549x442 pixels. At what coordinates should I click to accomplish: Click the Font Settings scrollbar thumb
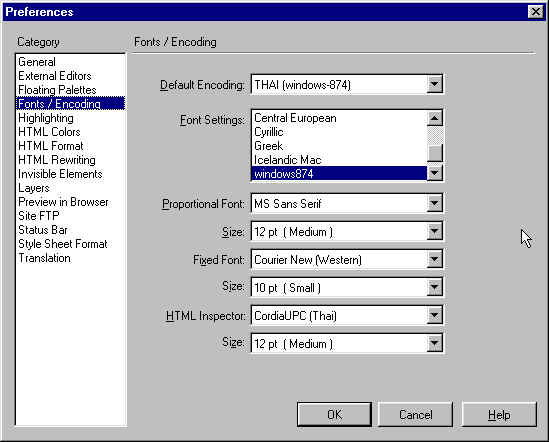(435, 153)
